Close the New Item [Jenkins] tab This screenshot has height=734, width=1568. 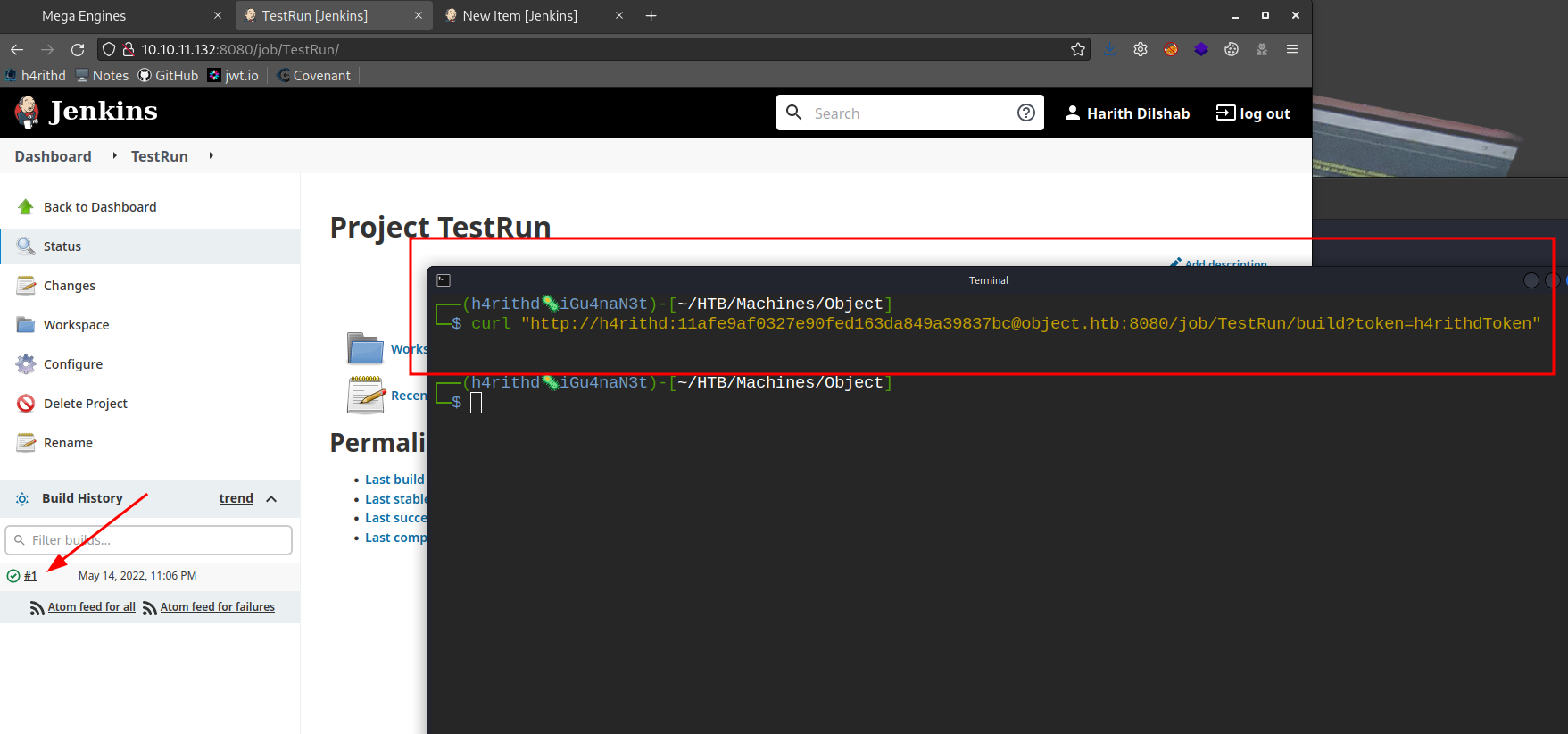coord(619,16)
